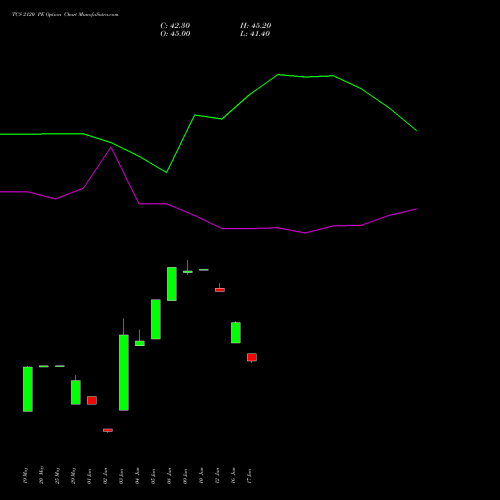Select the last red candle above 17 Jun
Image resolution: width=500 pixels, height=500 pixels.
pyautogui.click(x=252, y=357)
